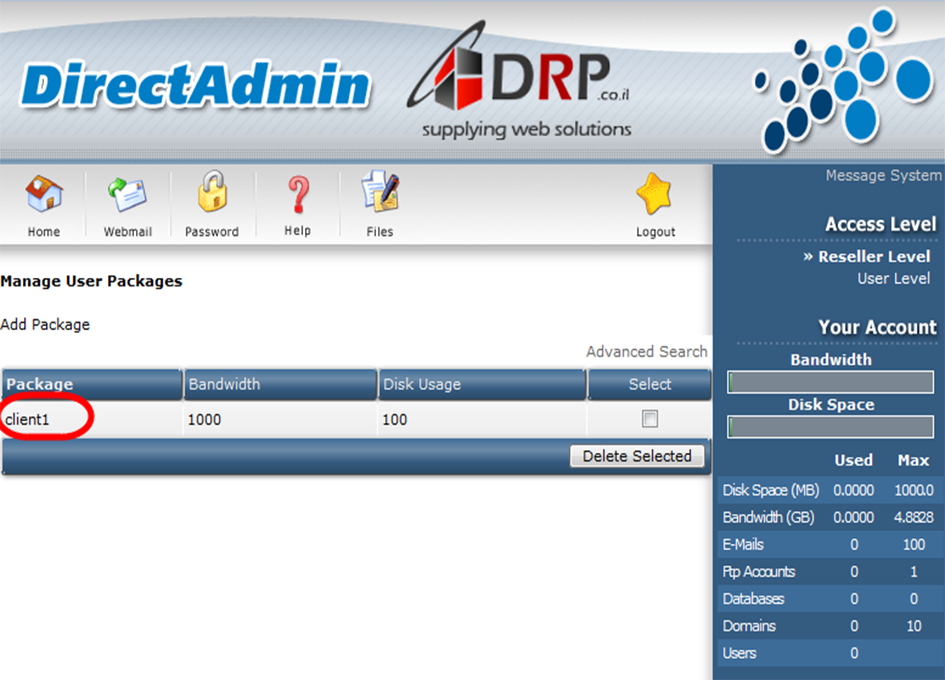
Task: Click the Logout star icon
Action: (655, 195)
